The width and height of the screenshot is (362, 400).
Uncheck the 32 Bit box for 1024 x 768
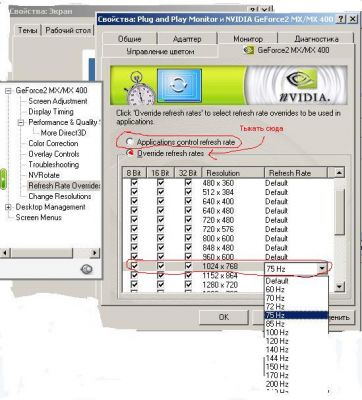point(188,266)
